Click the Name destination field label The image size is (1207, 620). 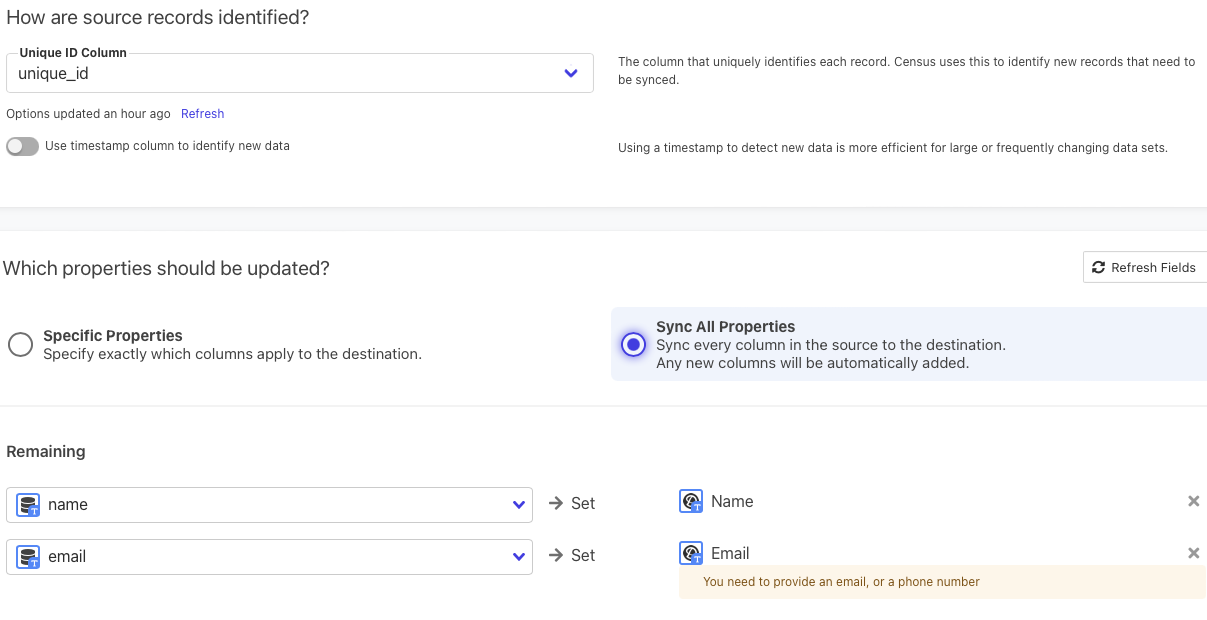[732, 502]
